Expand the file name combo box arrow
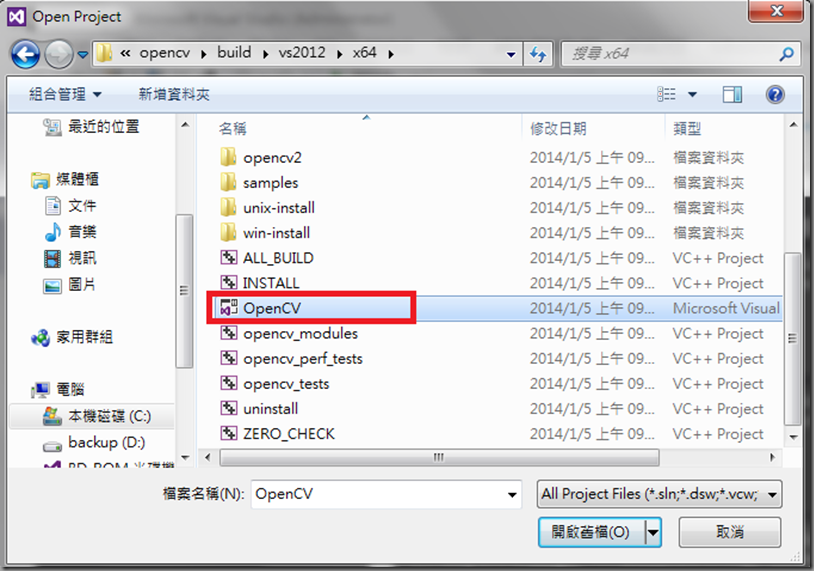 coord(512,494)
